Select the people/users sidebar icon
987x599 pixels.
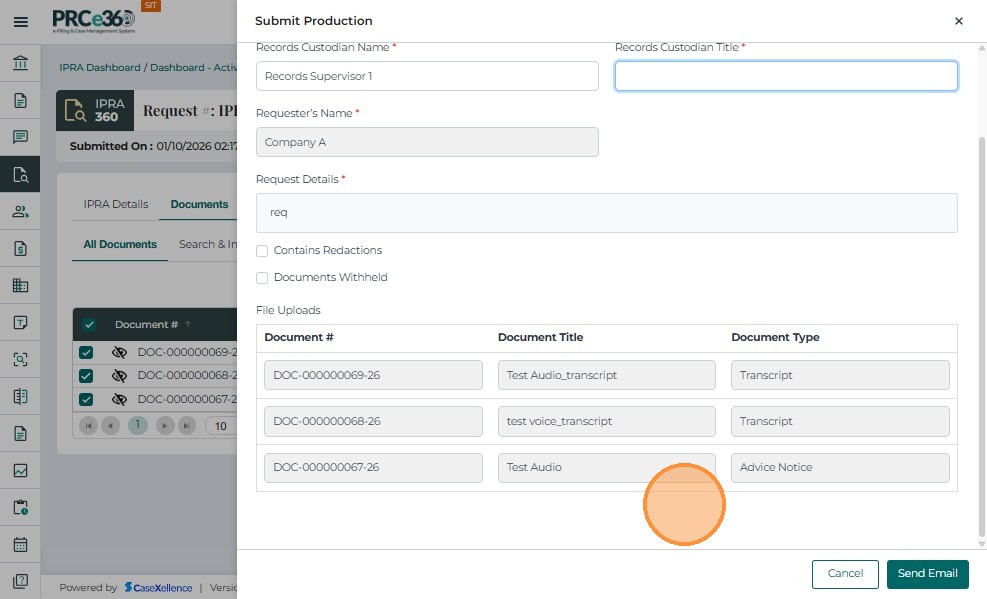(x=20, y=211)
